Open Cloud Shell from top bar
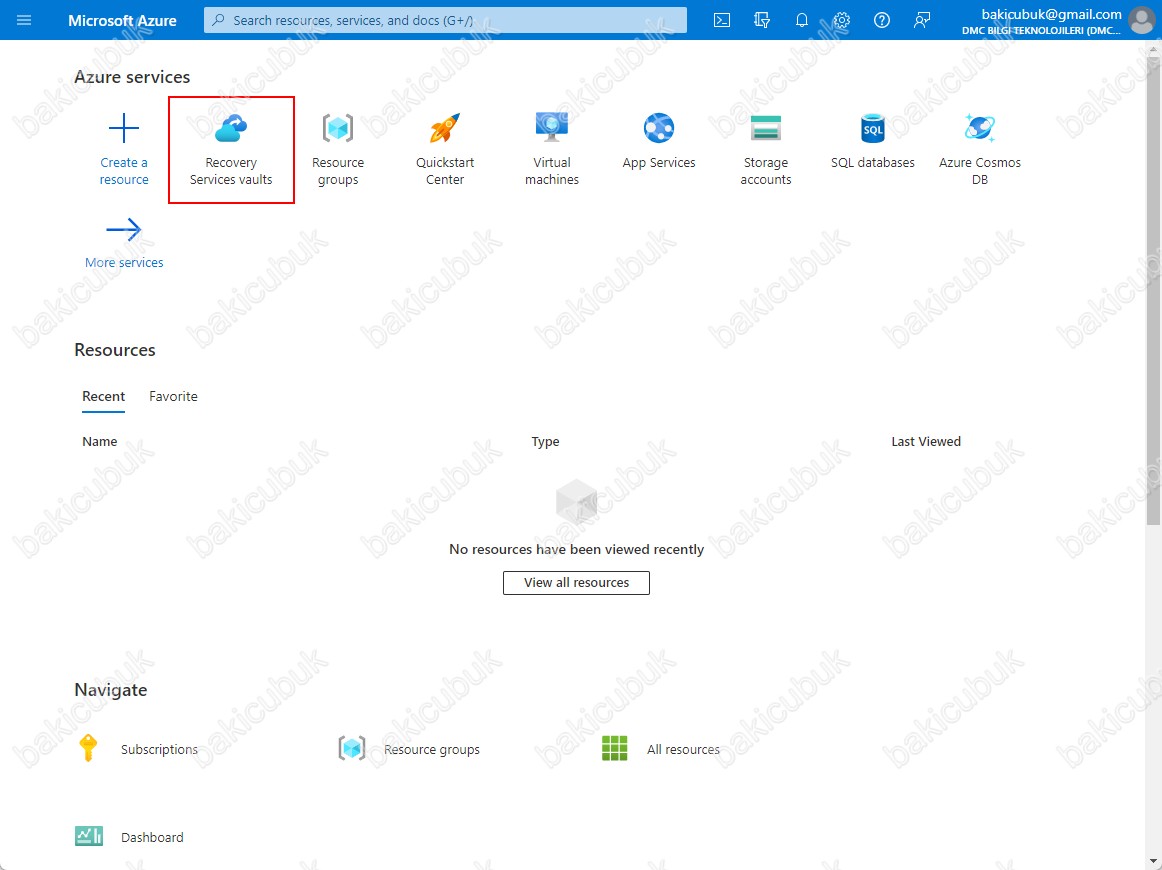 722,20
